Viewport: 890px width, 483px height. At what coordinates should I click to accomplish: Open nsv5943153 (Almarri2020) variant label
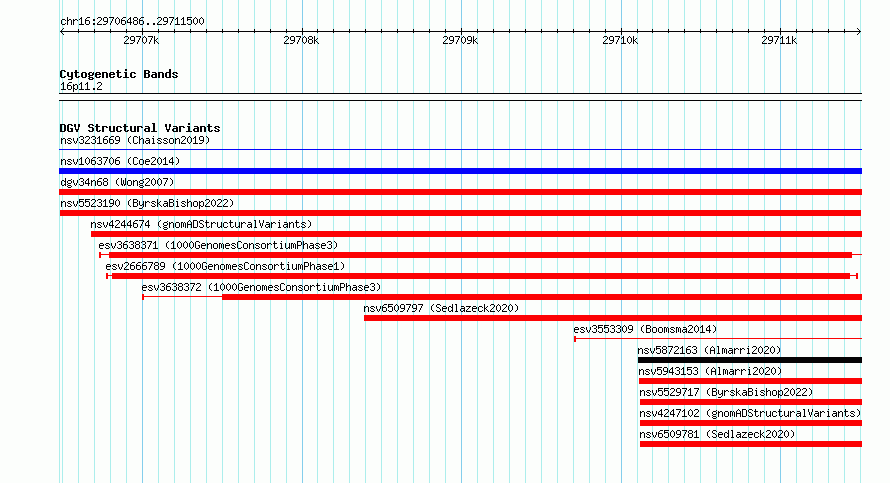[710, 371]
